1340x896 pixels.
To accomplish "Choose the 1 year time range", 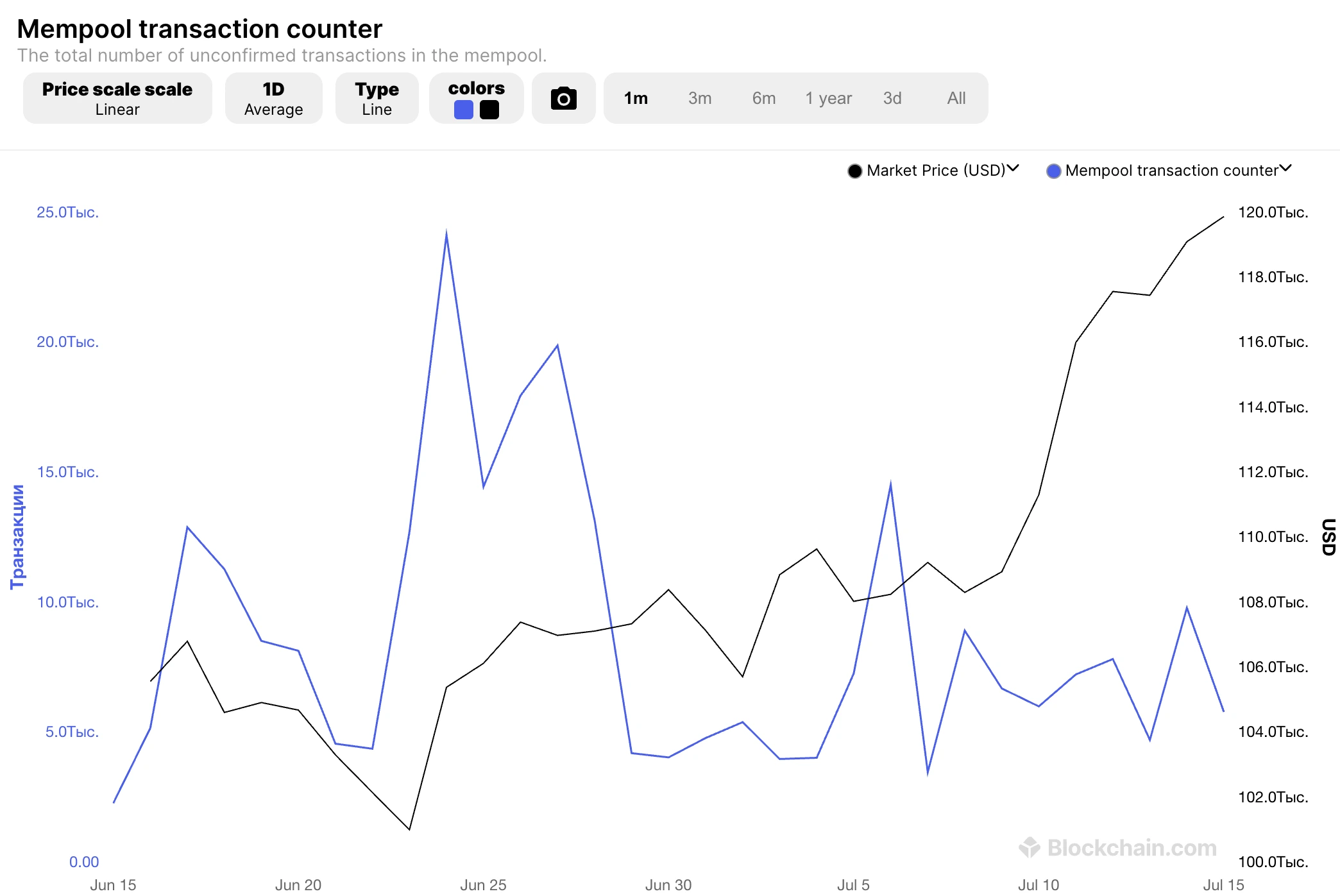I will click(x=828, y=98).
